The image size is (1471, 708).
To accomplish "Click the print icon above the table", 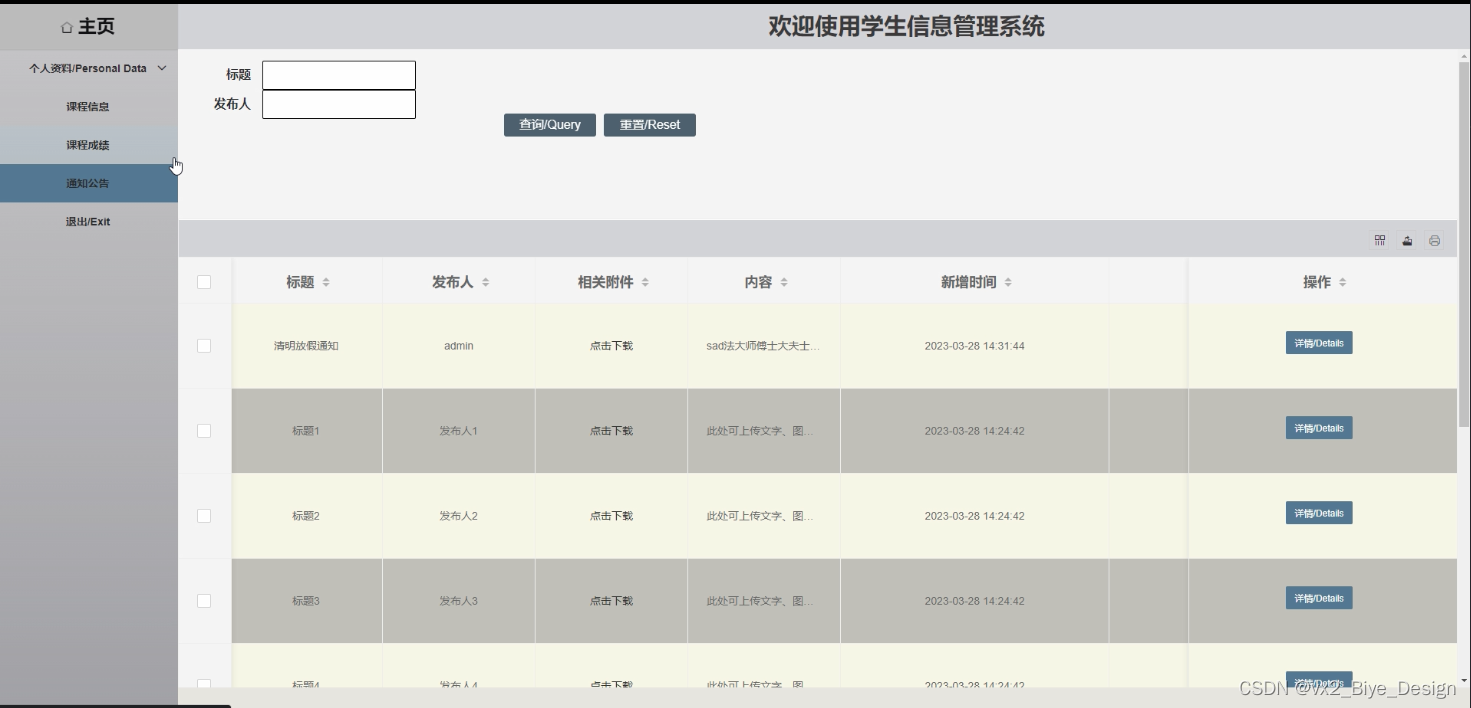I will [1434, 240].
